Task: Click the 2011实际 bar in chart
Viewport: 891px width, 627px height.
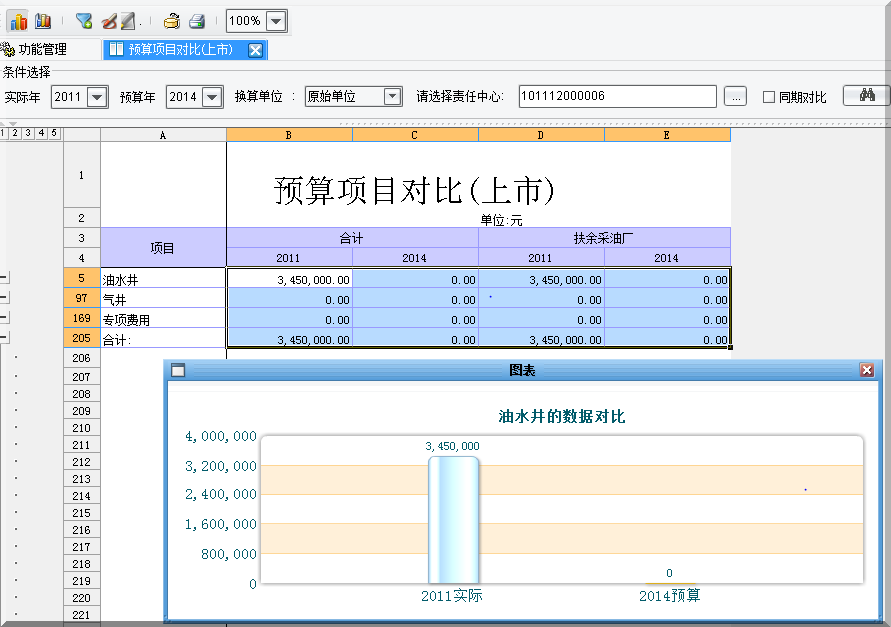Action: click(453, 519)
